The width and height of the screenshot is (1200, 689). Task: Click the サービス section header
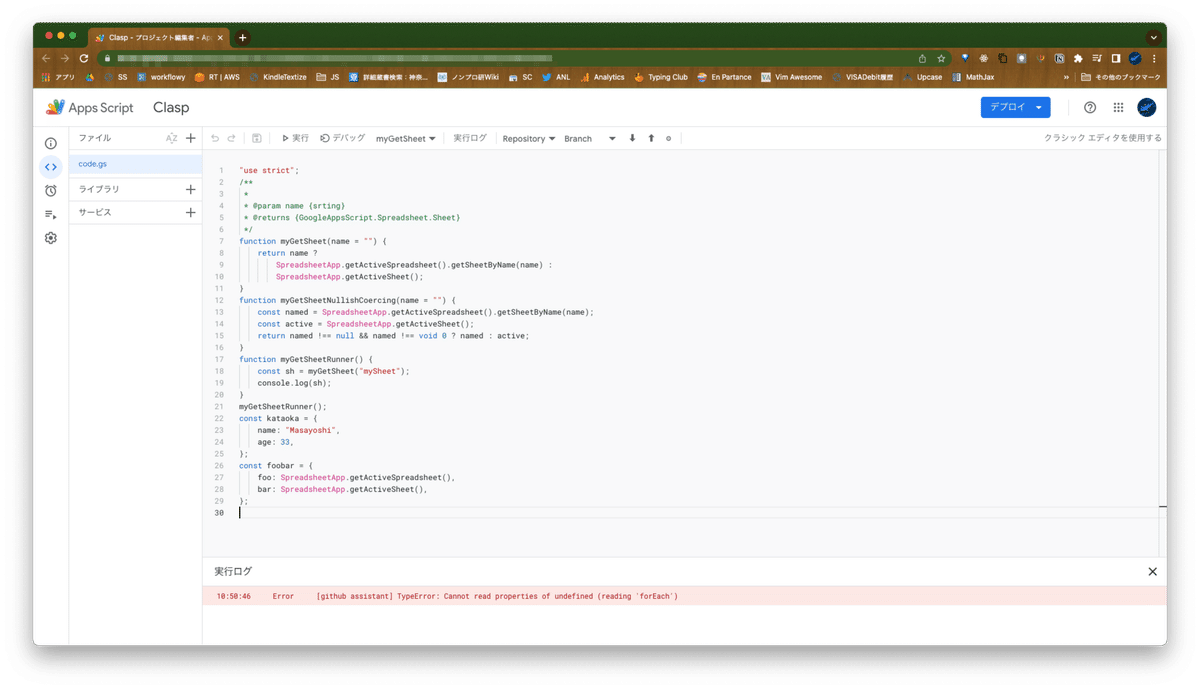(x=95, y=212)
